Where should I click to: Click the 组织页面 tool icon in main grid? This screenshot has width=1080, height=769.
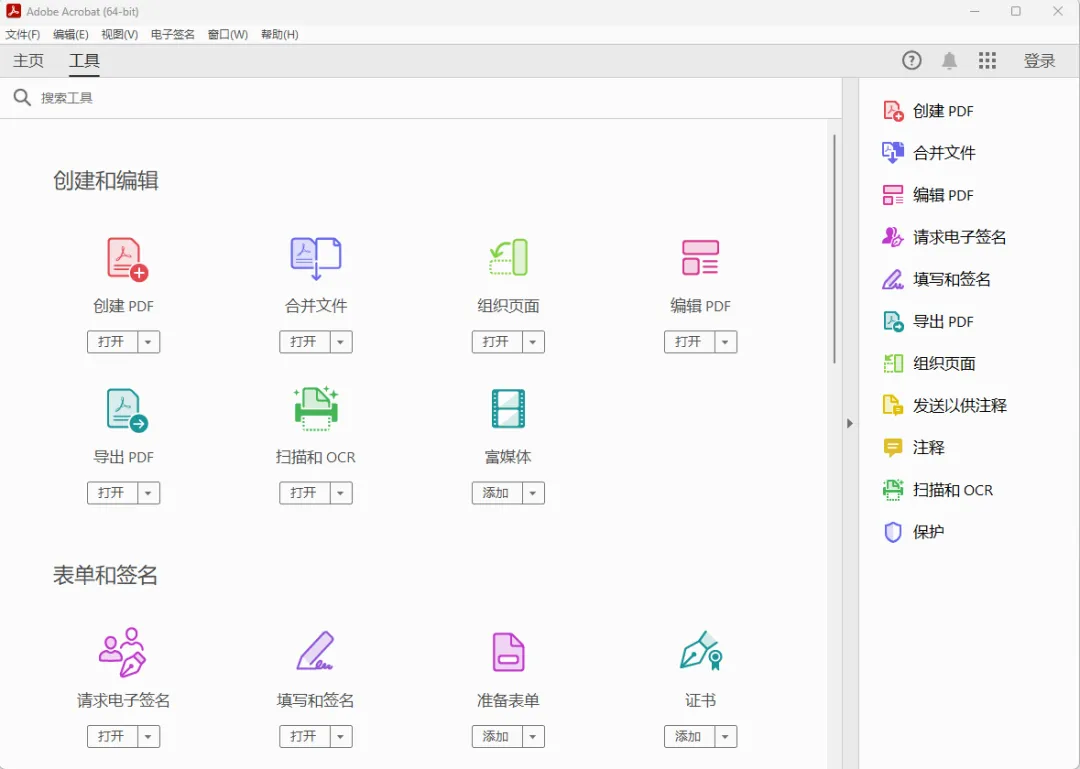click(x=508, y=258)
